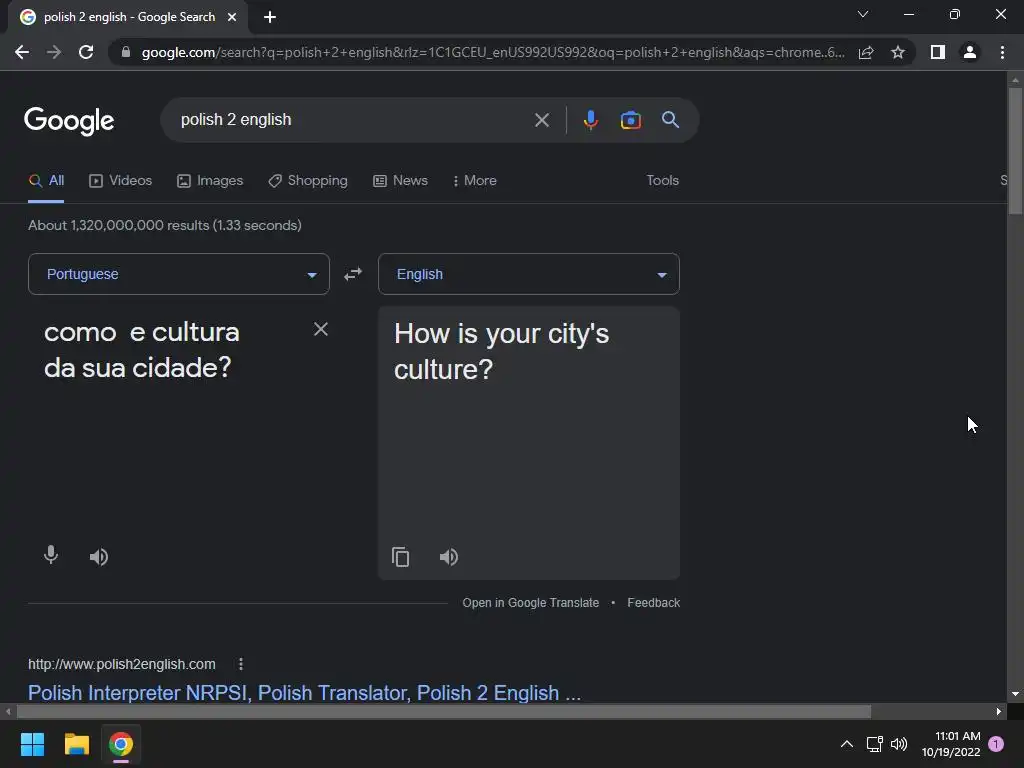
Task: Open search by image camera icon
Action: click(630, 120)
